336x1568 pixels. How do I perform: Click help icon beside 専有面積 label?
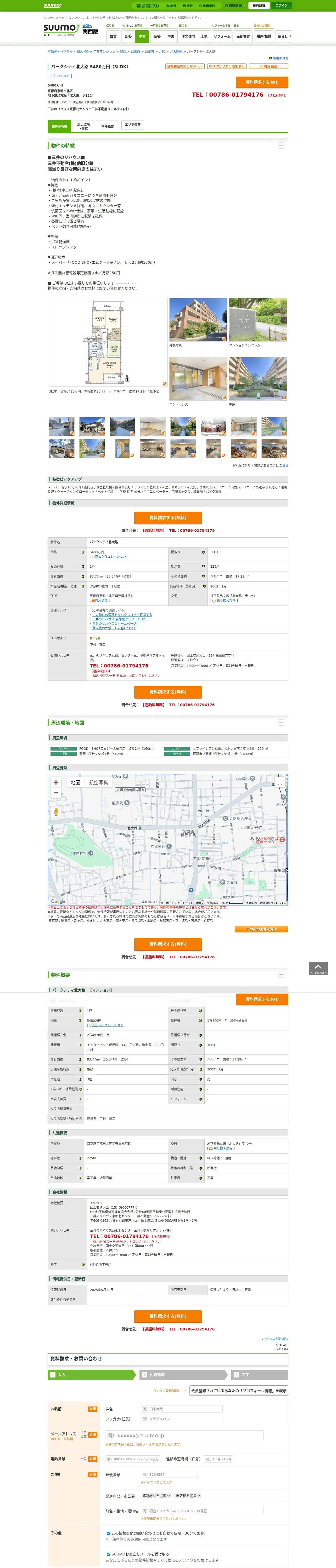tap(83, 577)
